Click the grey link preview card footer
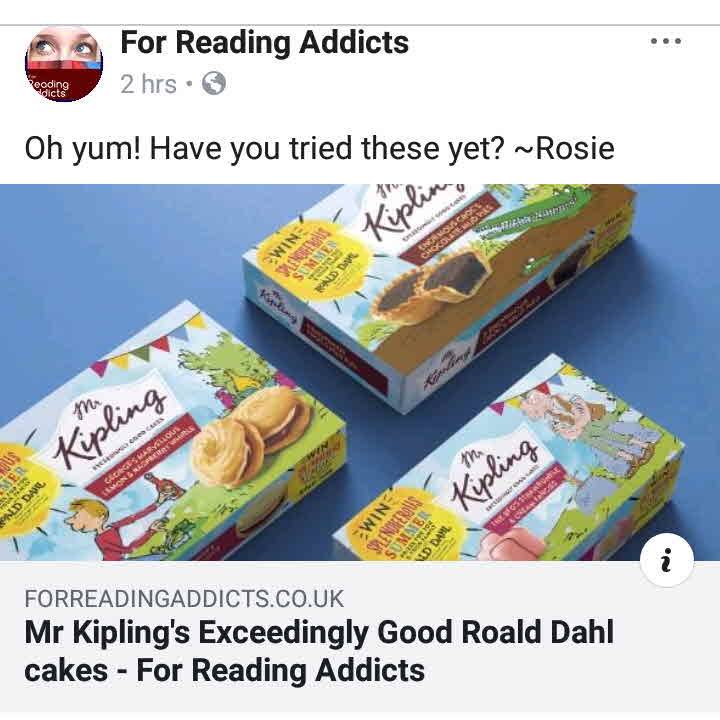The image size is (720, 720). [360, 636]
